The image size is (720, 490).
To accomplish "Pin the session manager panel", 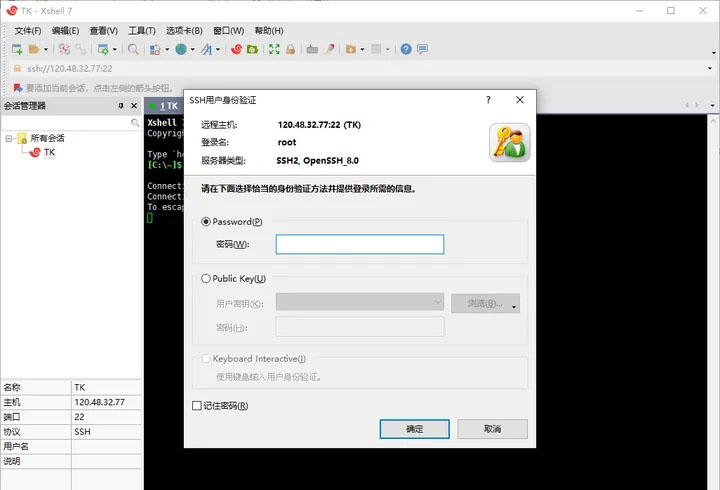I will [x=121, y=106].
